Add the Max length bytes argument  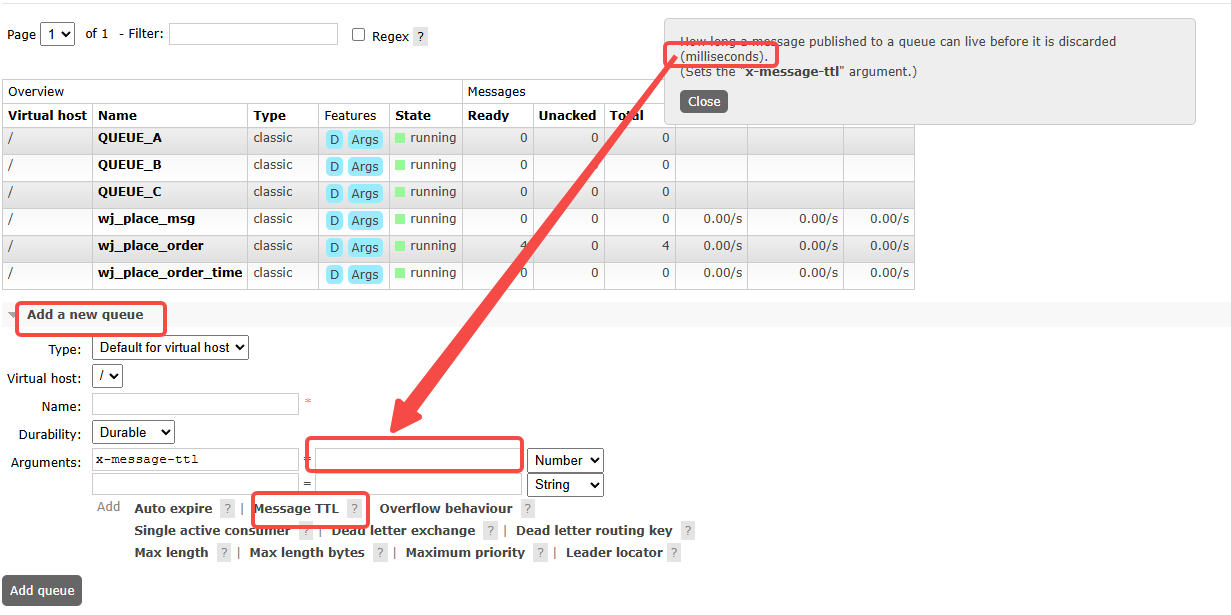pyautogui.click(x=307, y=553)
